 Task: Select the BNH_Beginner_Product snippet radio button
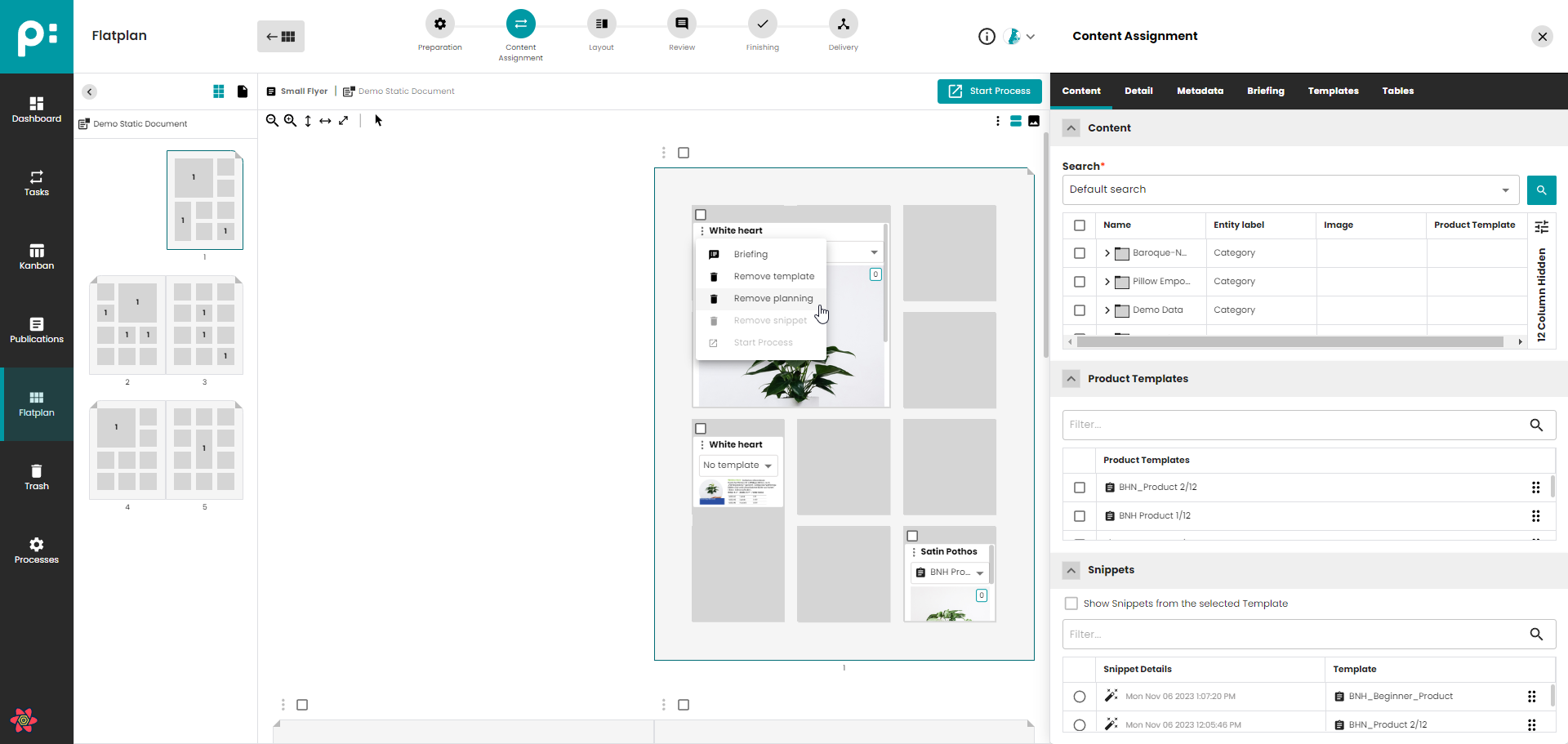(x=1080, y=697)
